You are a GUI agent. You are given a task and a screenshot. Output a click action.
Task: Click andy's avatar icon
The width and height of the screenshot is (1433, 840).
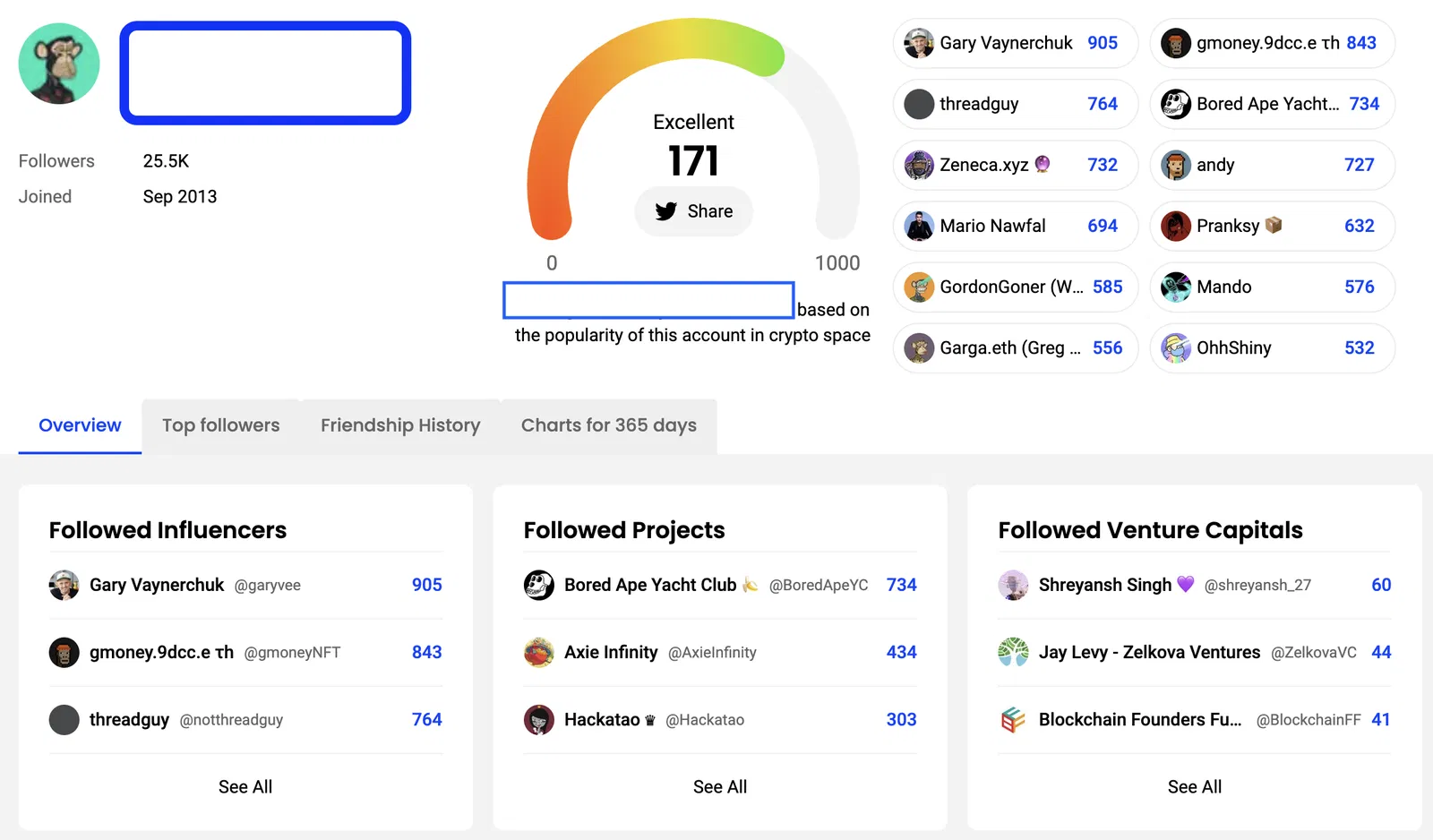(1176, 165)
